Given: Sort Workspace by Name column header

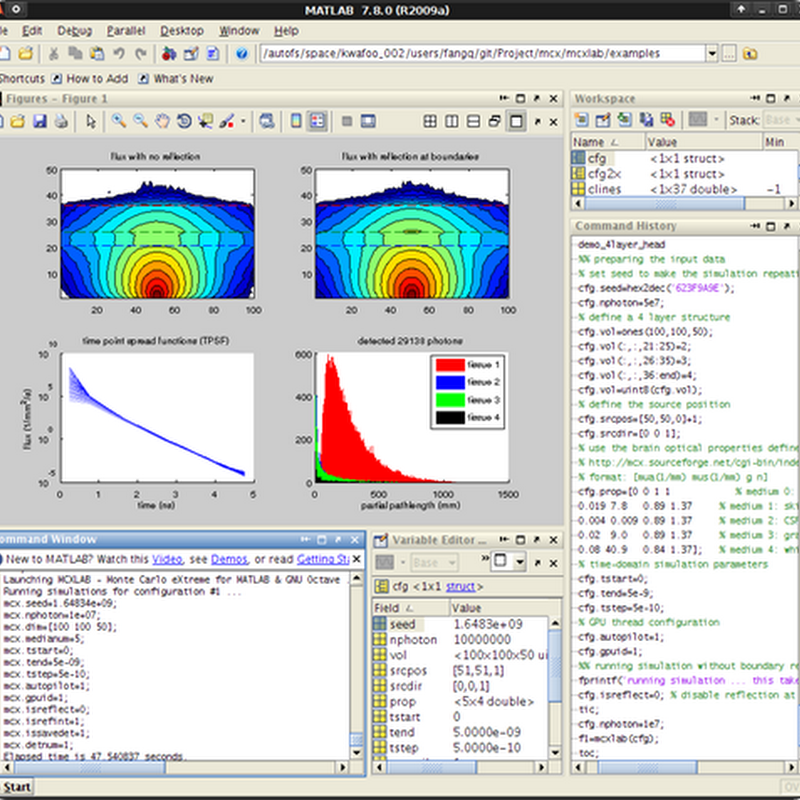Looking at the screenshot, I should 608,142.
